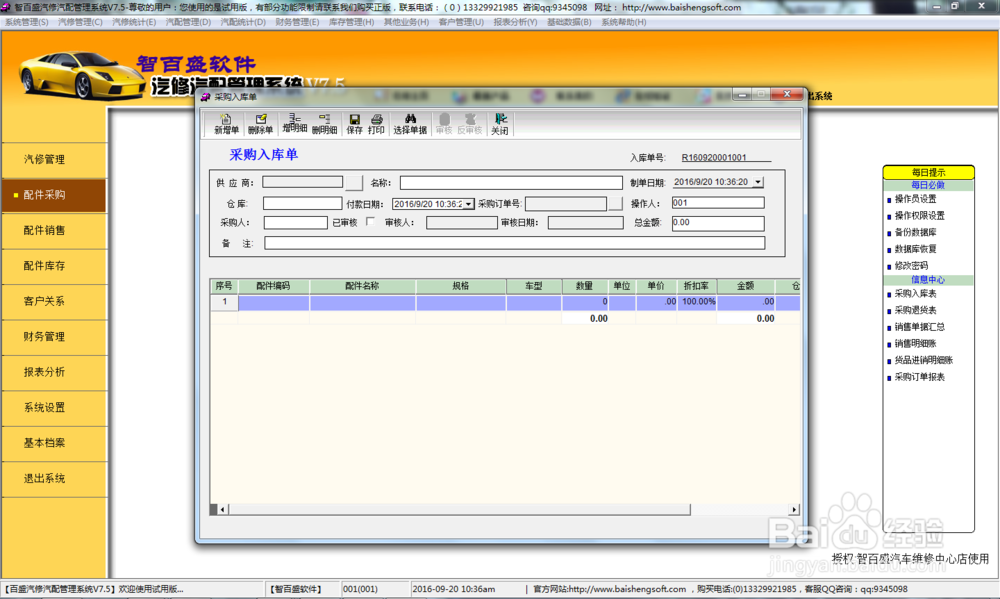Click the 增明细 (add detail line) icon
1000x599 pixels.
294,124
